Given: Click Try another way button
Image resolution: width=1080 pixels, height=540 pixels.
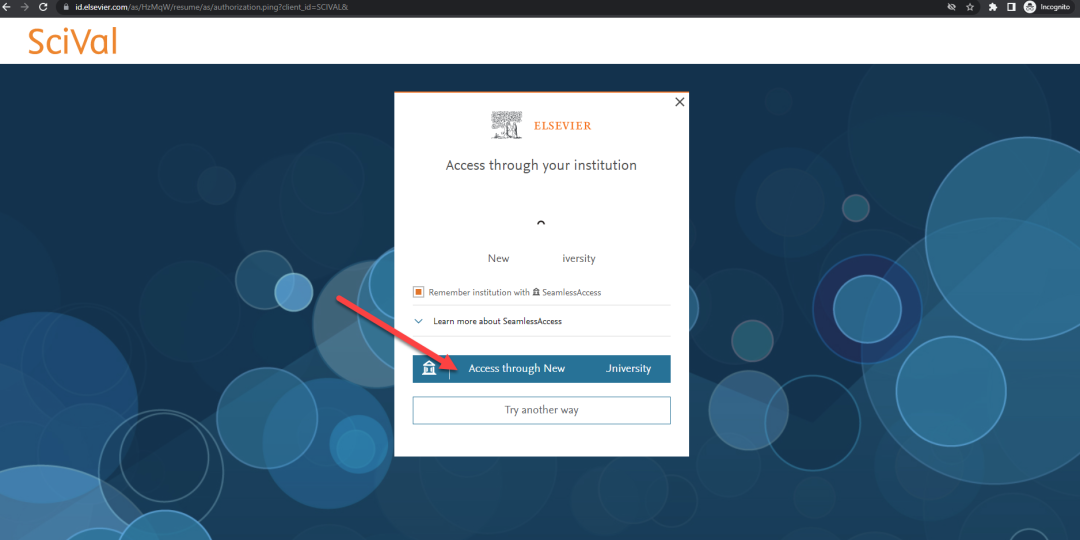Looking at the screenshot, I should click(541, 410).
